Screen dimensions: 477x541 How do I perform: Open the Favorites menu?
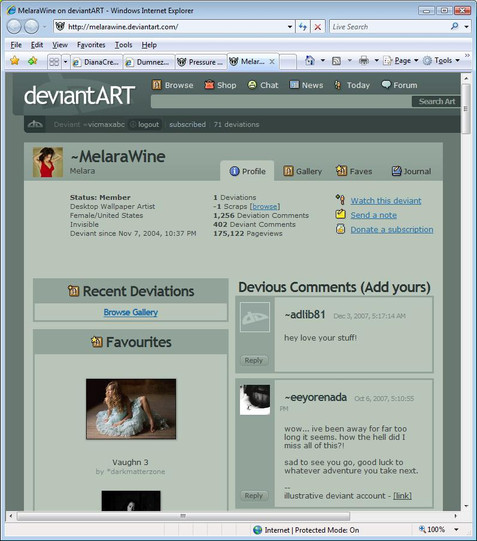coord(91,45)
